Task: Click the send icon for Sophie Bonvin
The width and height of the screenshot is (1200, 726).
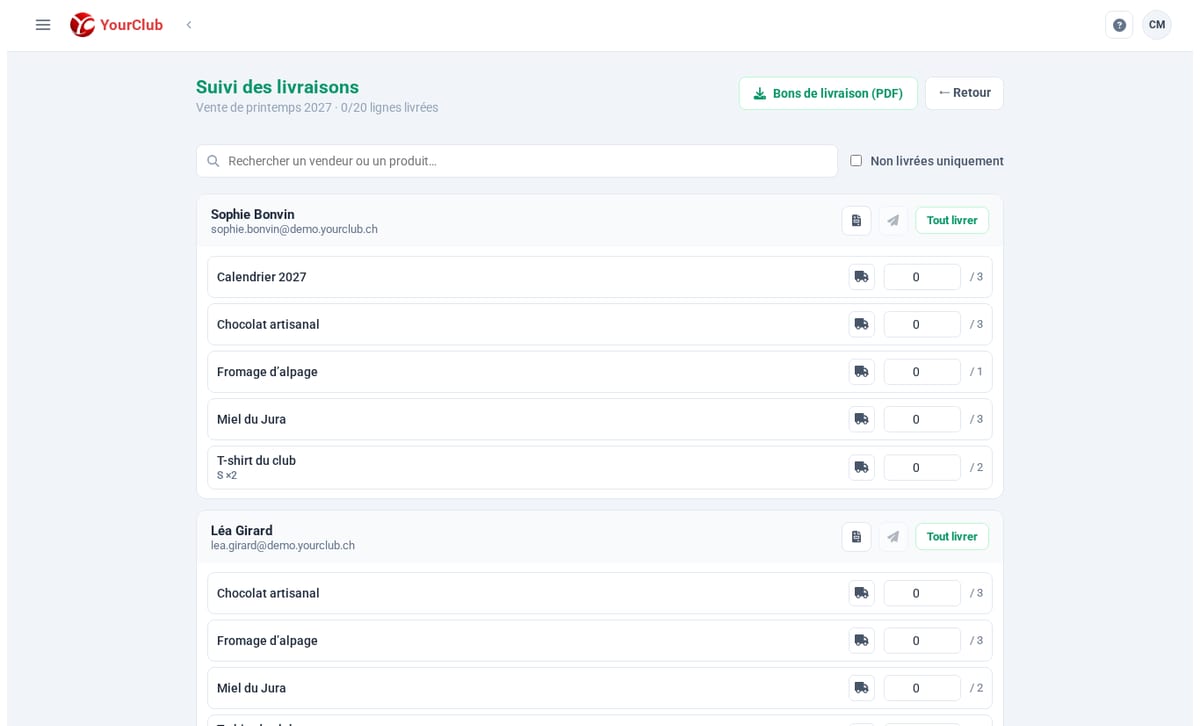Action: point(893,221)
